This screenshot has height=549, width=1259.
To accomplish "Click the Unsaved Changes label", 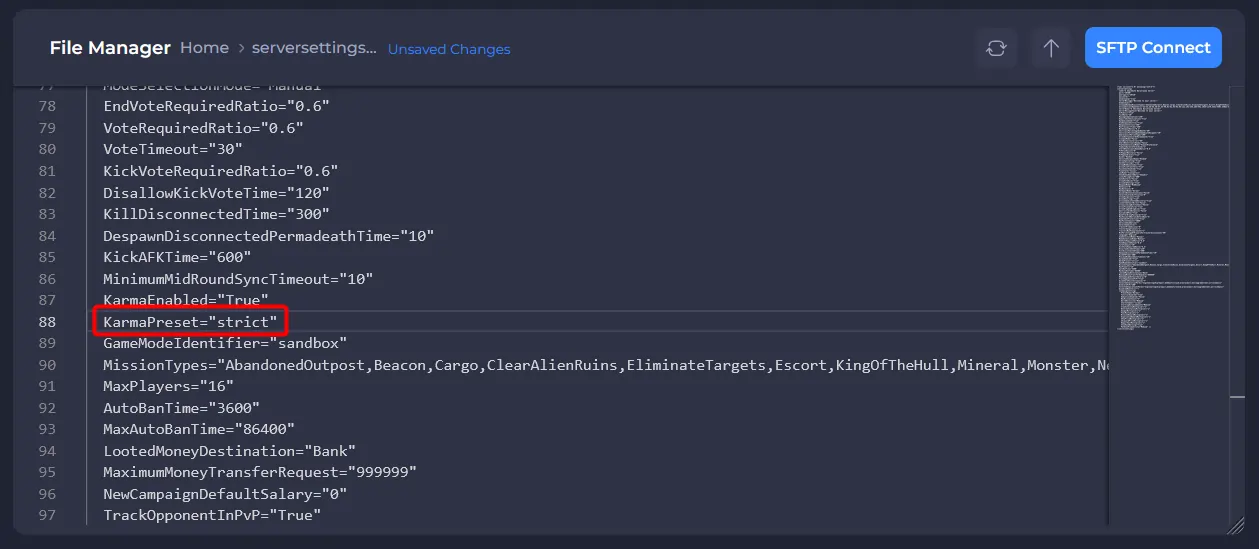I will point(449,49).
